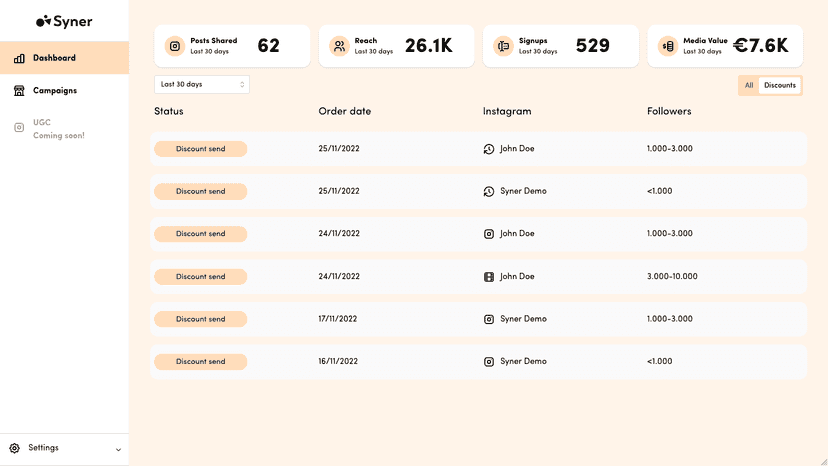
Task: Click the Dashboard bar chart icon
Action: [19, 58]
